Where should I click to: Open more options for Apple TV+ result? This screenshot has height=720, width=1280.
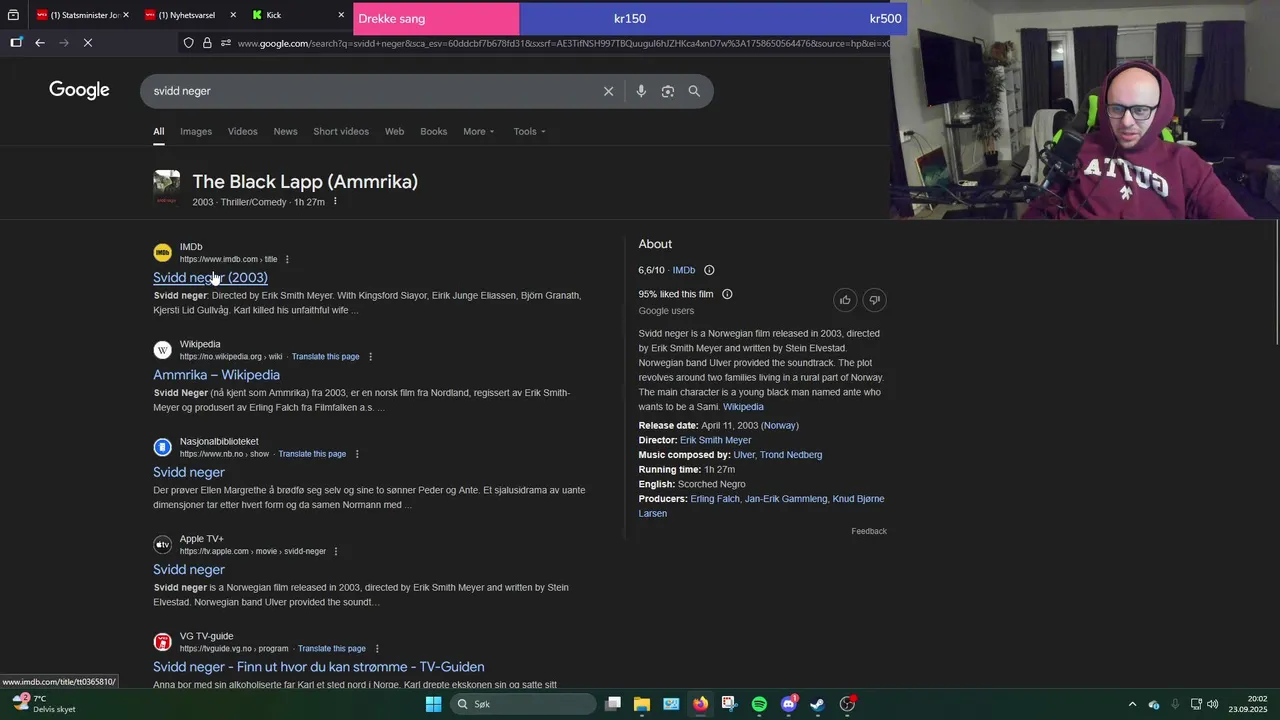pos(336,552)
